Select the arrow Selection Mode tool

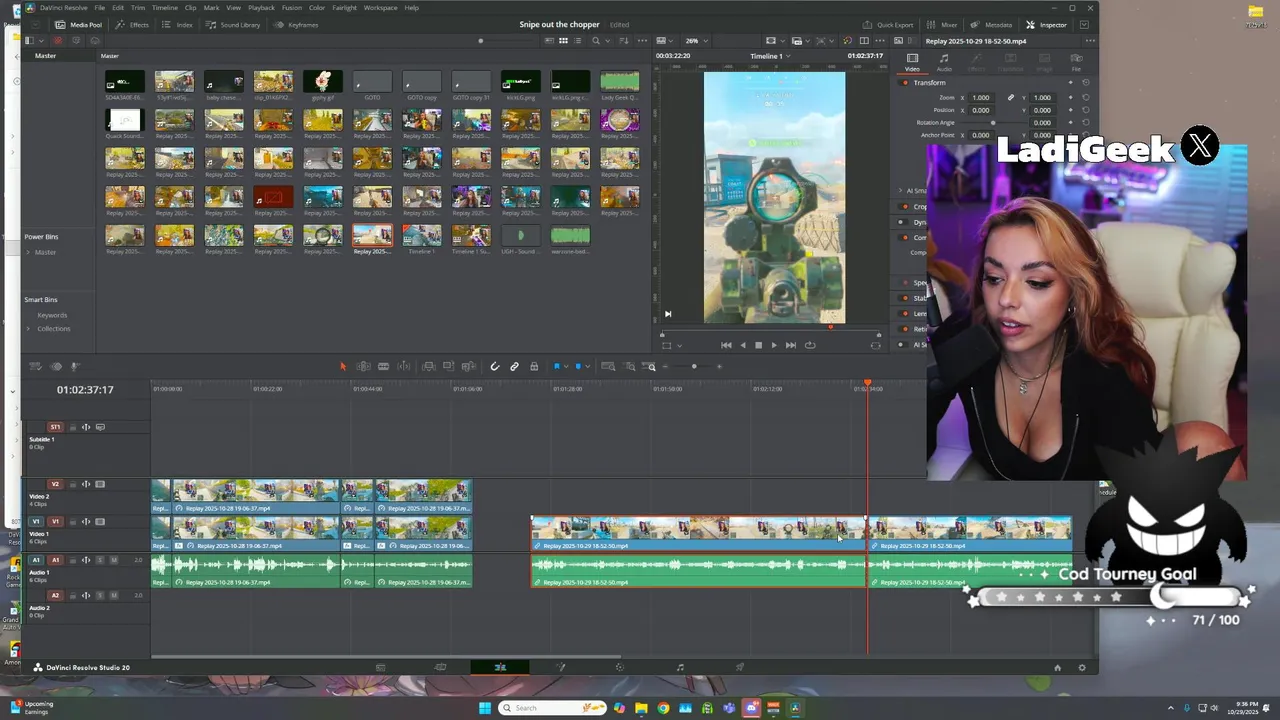pos(342,367)
